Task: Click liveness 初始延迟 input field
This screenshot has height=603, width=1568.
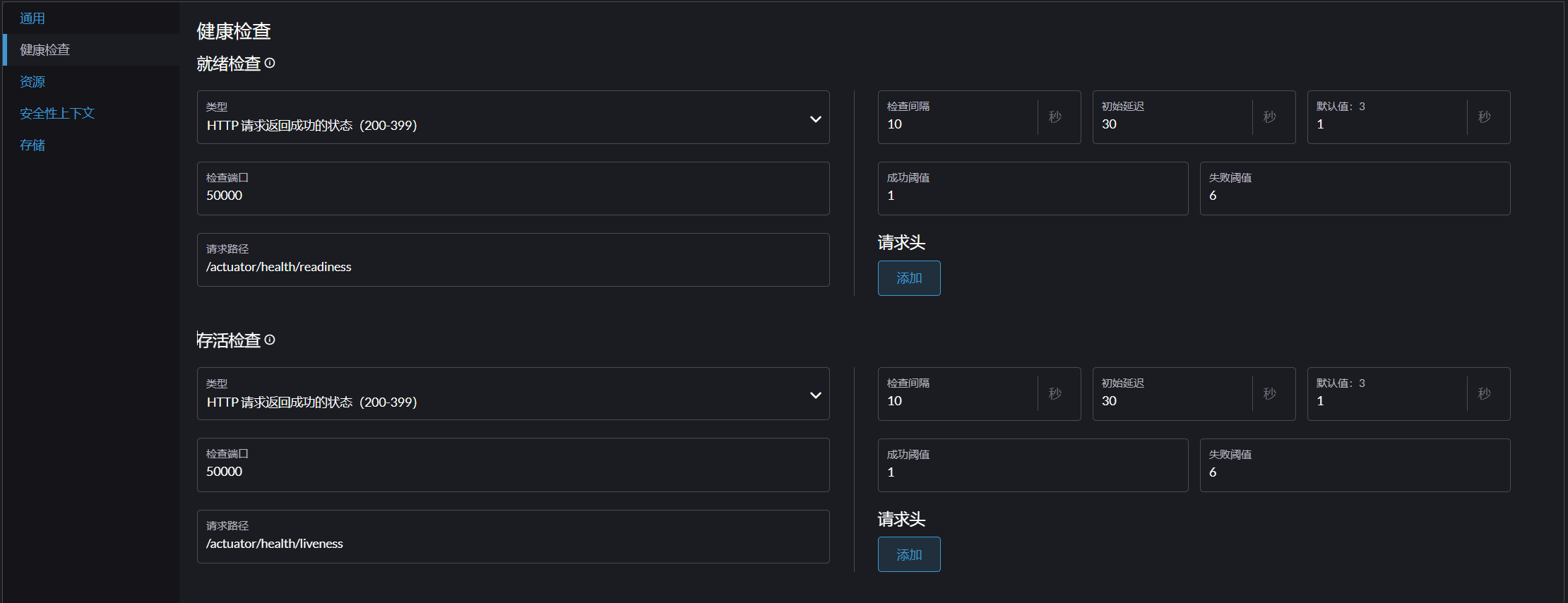Action: (x=1172, y=401)
